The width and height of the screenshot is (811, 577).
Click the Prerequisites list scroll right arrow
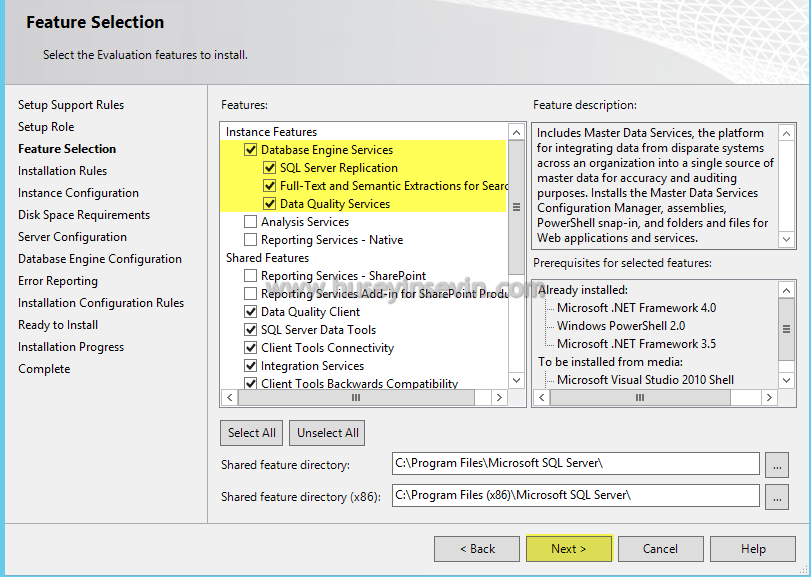click(770, 398)
